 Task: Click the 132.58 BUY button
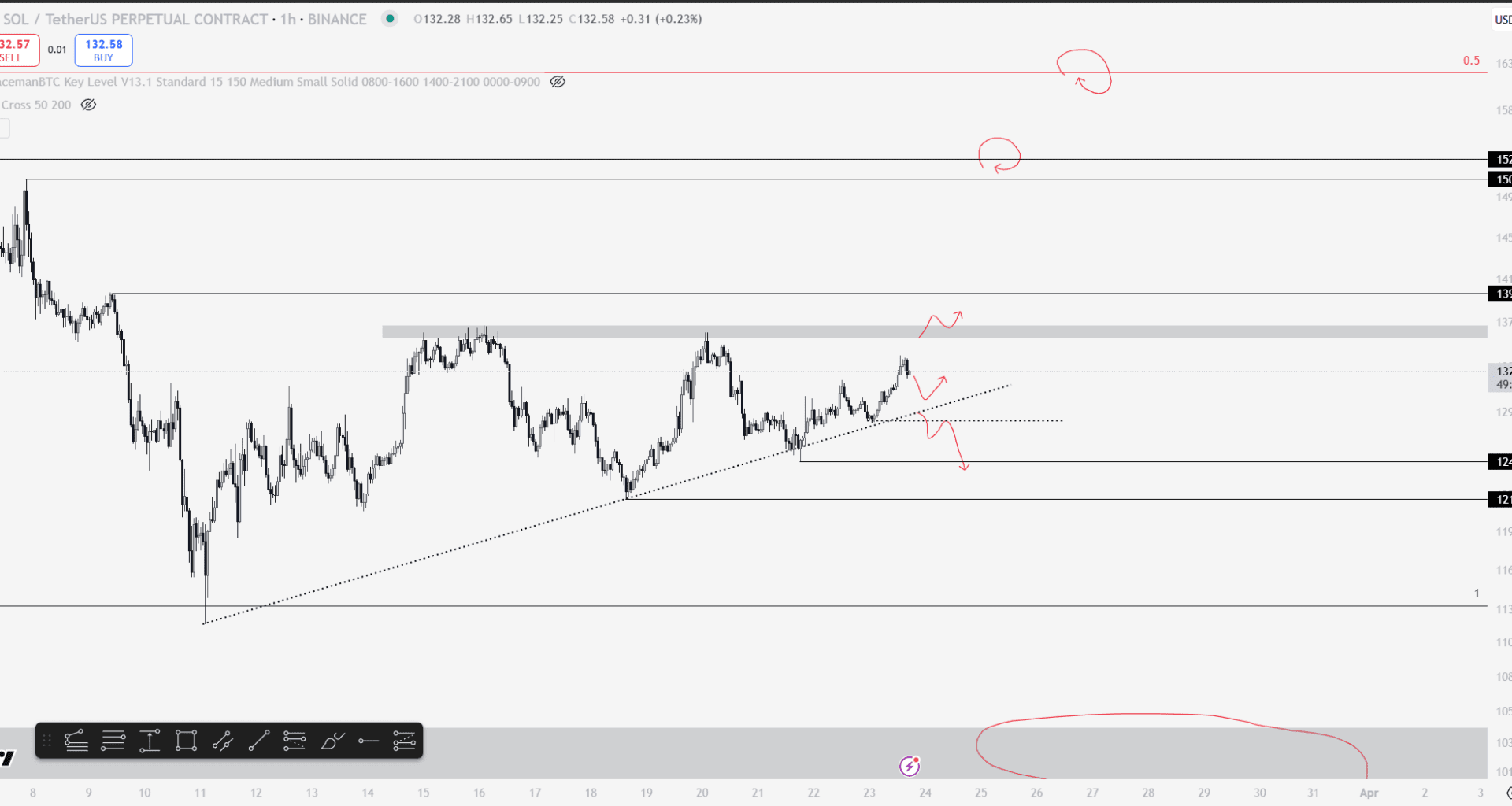(104, 50)
